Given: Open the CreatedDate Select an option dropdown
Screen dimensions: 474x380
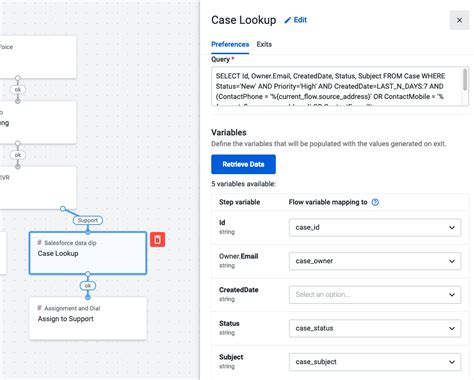Looking at the screenshot, I should [x=375, y=295].
